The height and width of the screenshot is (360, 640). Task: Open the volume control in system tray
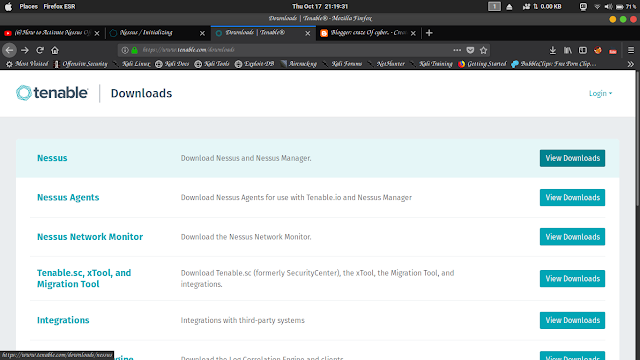pyautogui.click(x=608, y=7)
